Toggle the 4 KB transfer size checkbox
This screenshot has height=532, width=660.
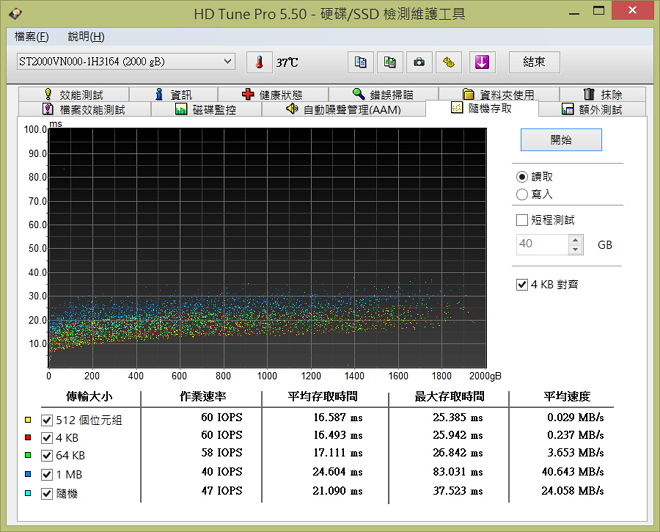click(47, 438)
